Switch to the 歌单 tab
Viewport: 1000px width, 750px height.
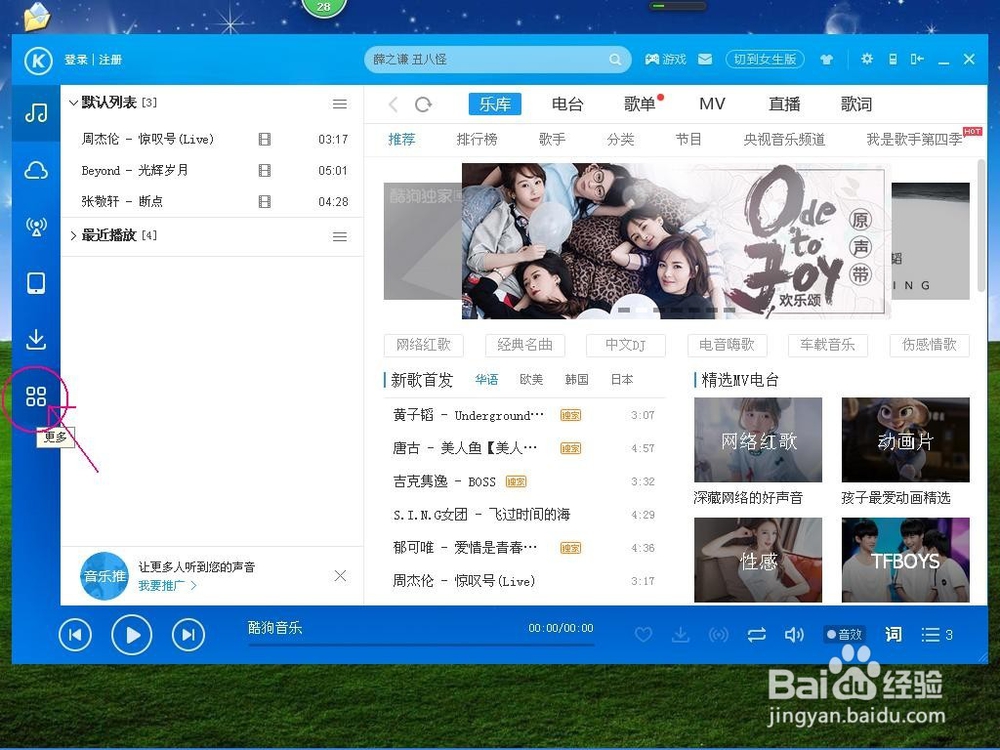pos(640,104)
